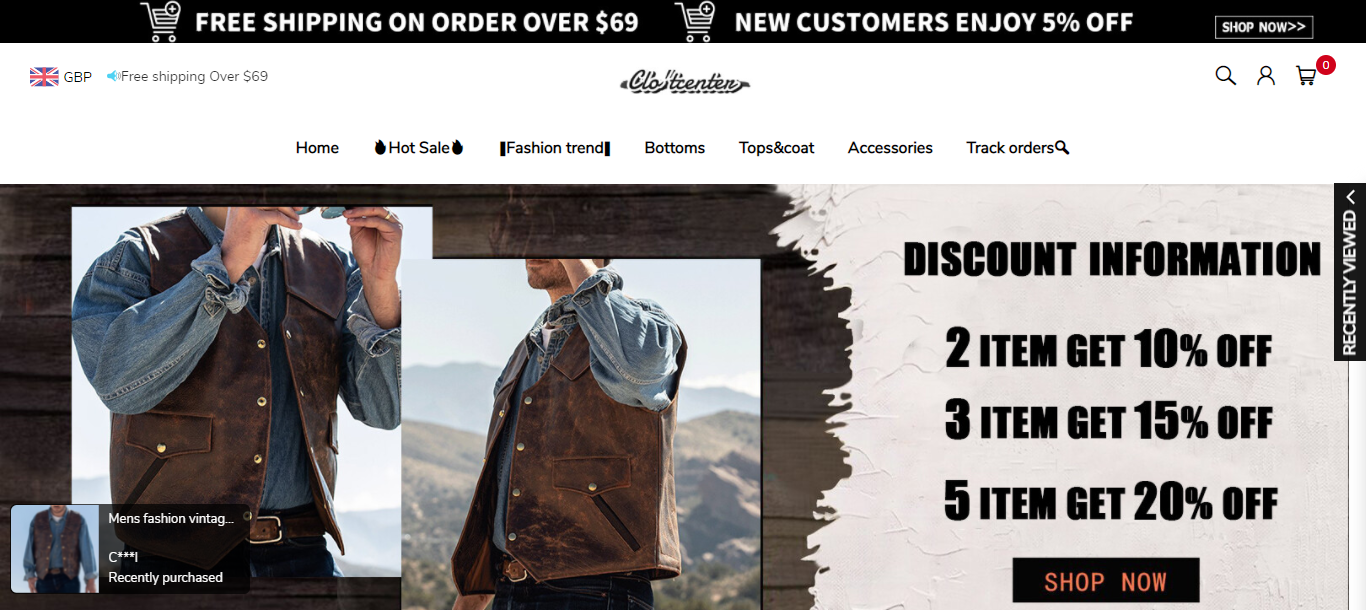
Task: Open the recently purchased vest thumbnail
Action: [55, 549]
